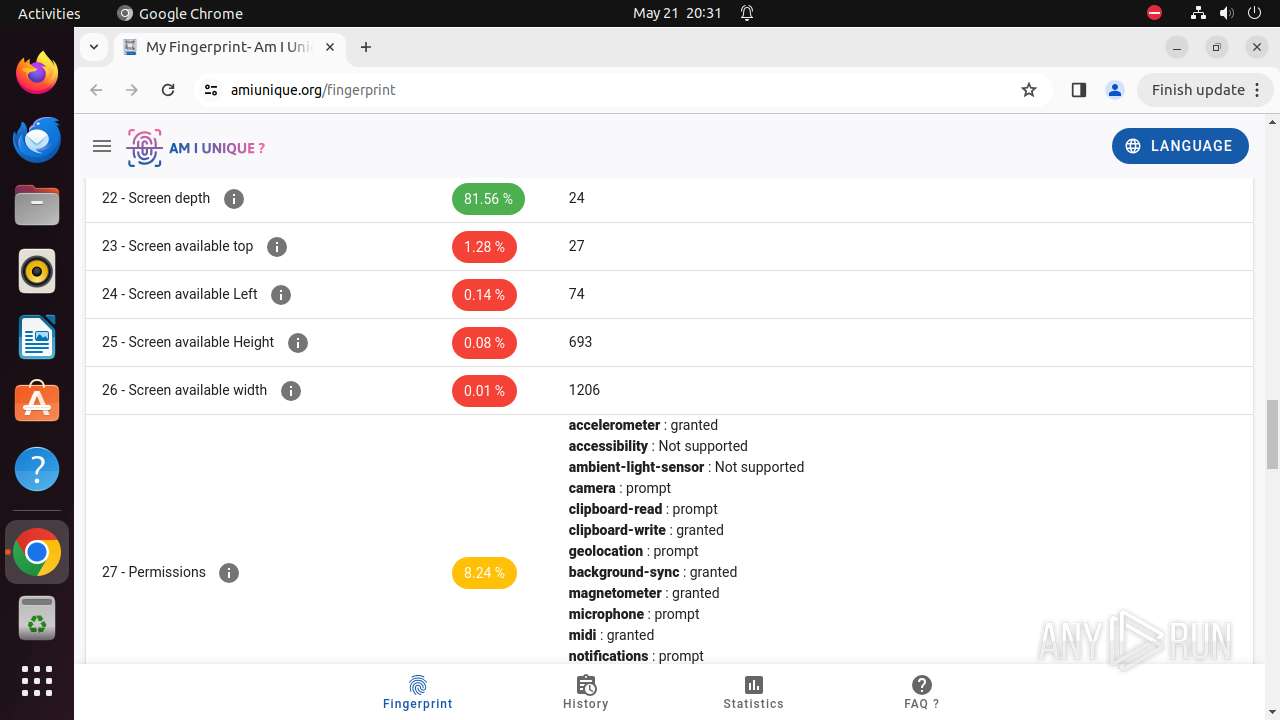Bookmark this page with the star icon
The width and height of the screenshot is (1280, 720).
point(1029,90)
